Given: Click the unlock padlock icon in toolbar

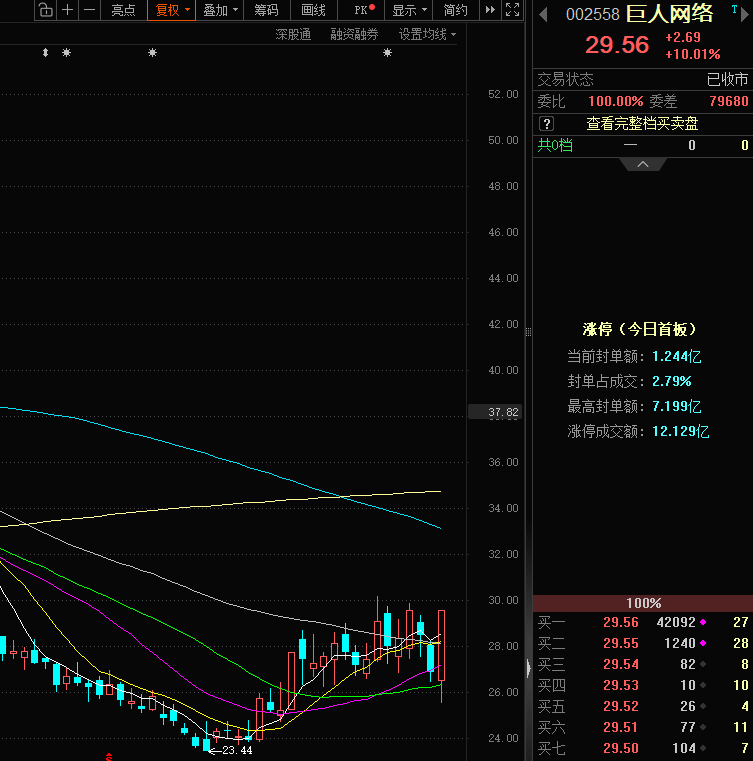Looking at the screenshot, I should click(x=46, y=10).
